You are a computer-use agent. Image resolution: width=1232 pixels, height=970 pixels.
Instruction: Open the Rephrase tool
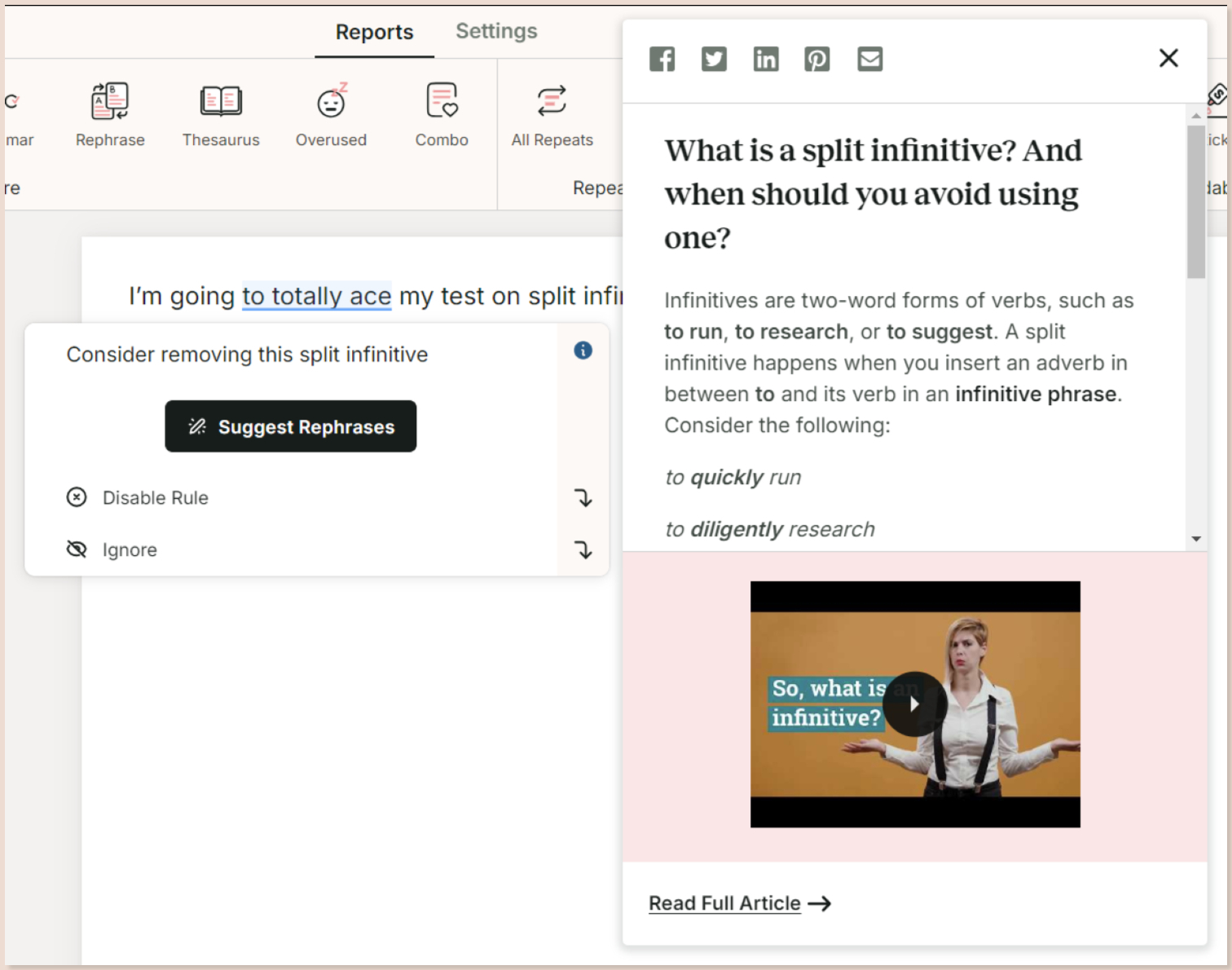(x=109, y=114)
